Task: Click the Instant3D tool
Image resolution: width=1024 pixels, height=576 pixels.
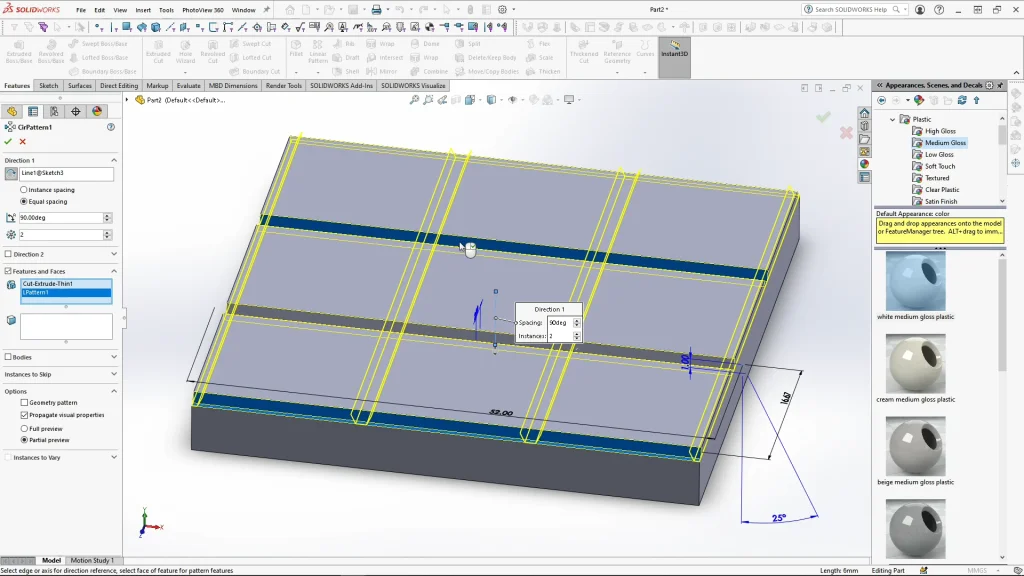Action: pyautogui.click(x=674, y=49)
